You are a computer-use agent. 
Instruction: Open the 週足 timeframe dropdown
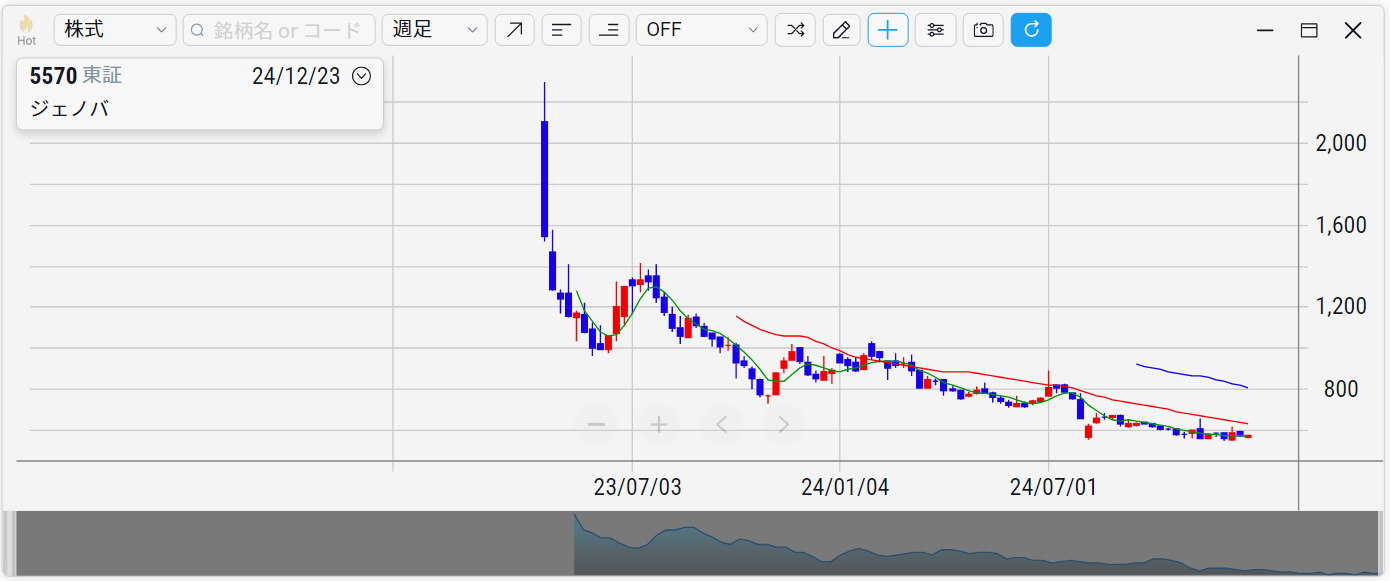(x=435, y=30)
